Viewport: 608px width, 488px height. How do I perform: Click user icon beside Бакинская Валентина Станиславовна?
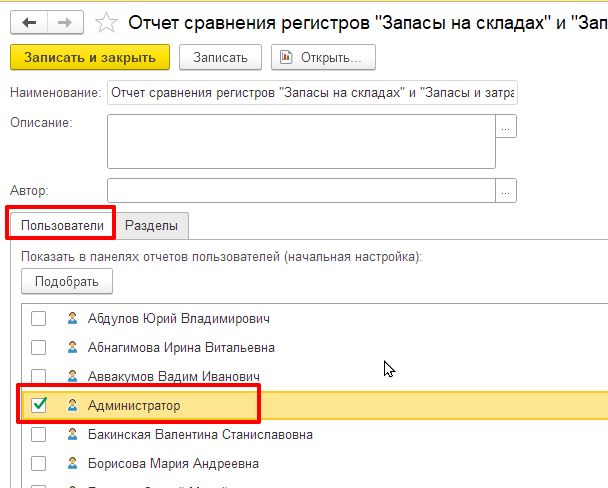point(72,435)
